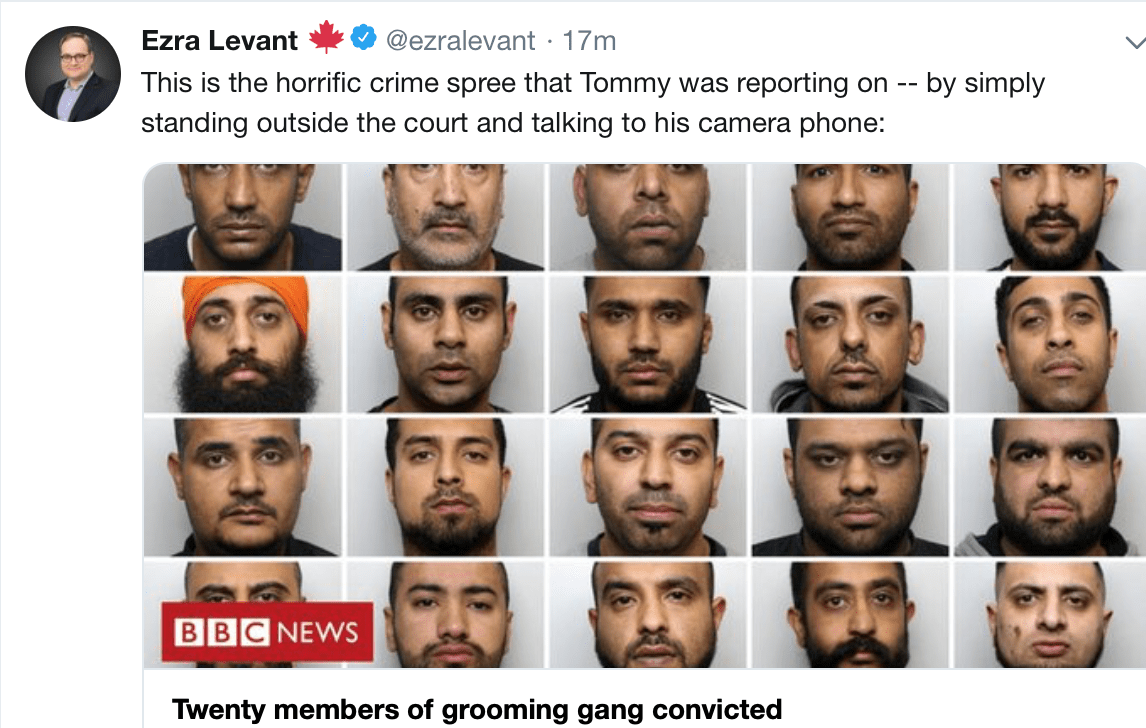This screenshot has height=728, width=1146.
Task: Select bottom-row mugshot with the handlebar moustache
Action: [x=851, y=614]
